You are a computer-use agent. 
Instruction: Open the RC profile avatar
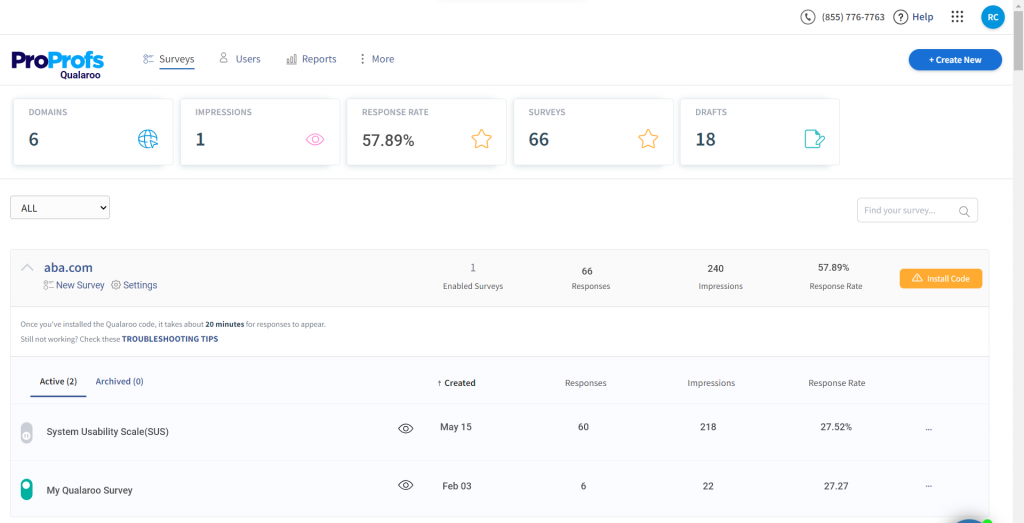(993, 18)
